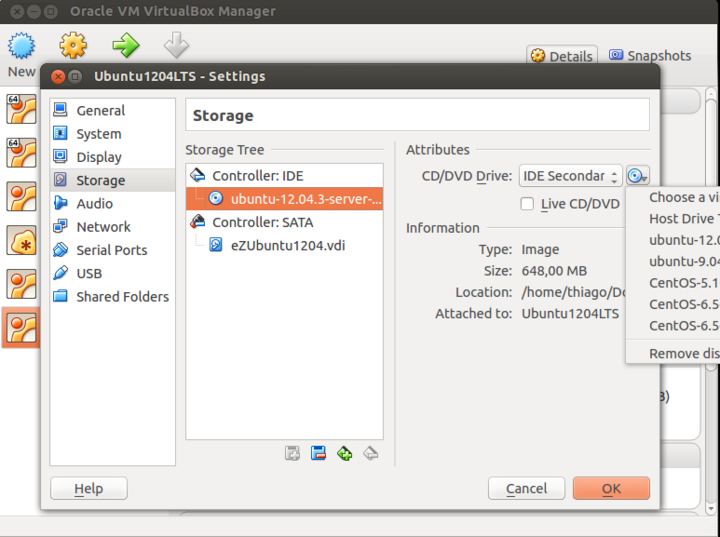
Task: Open the System settings category
Action: (112, 134)
